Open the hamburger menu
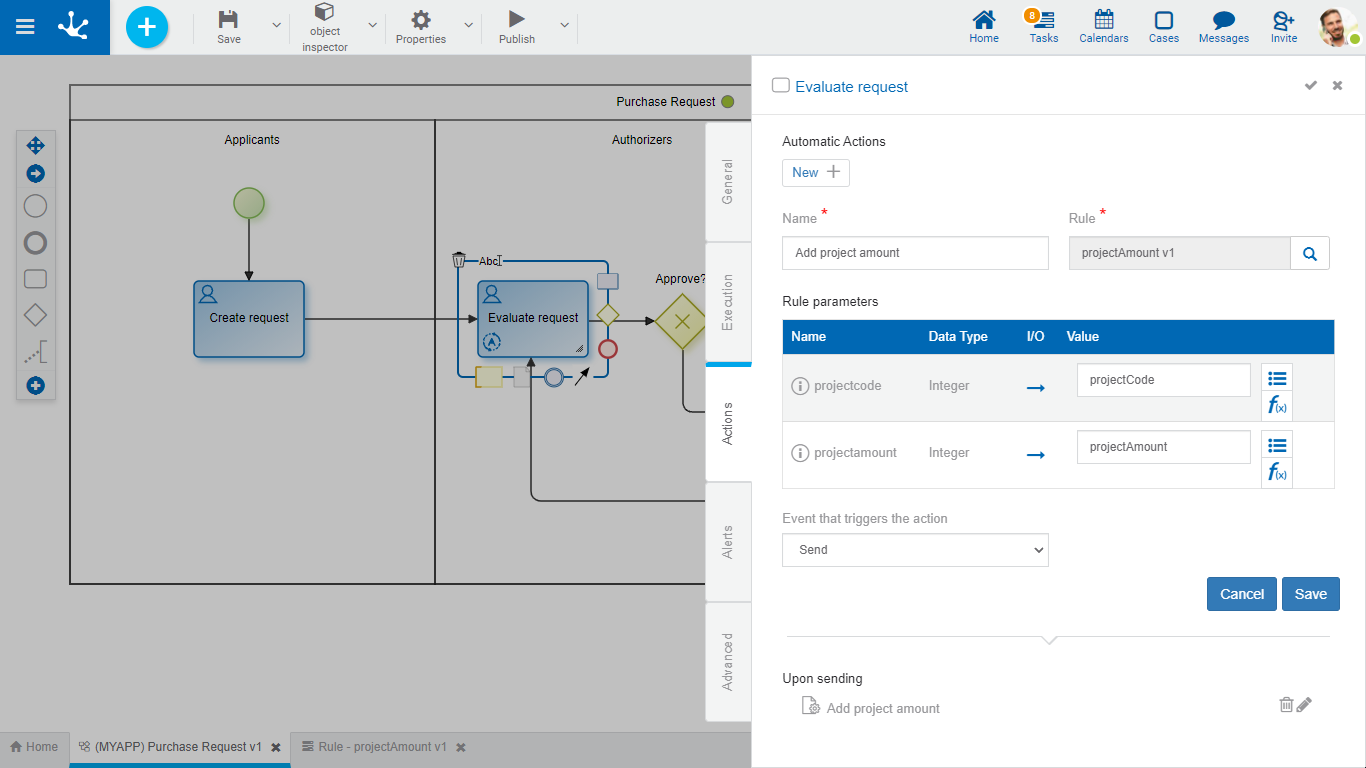Screen dimensions: 1366x768 tap(25, 27)
